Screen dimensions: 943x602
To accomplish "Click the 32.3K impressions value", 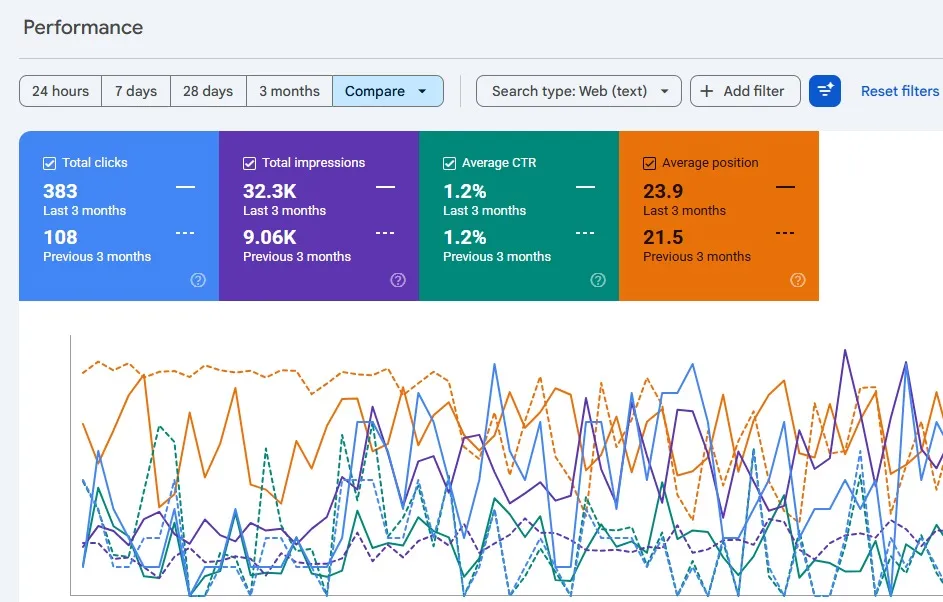I will (x=269, y=191).
